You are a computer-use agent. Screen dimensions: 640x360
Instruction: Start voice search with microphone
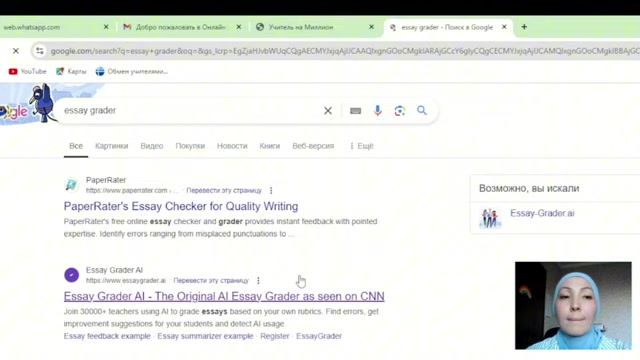[x=378, y=111]
